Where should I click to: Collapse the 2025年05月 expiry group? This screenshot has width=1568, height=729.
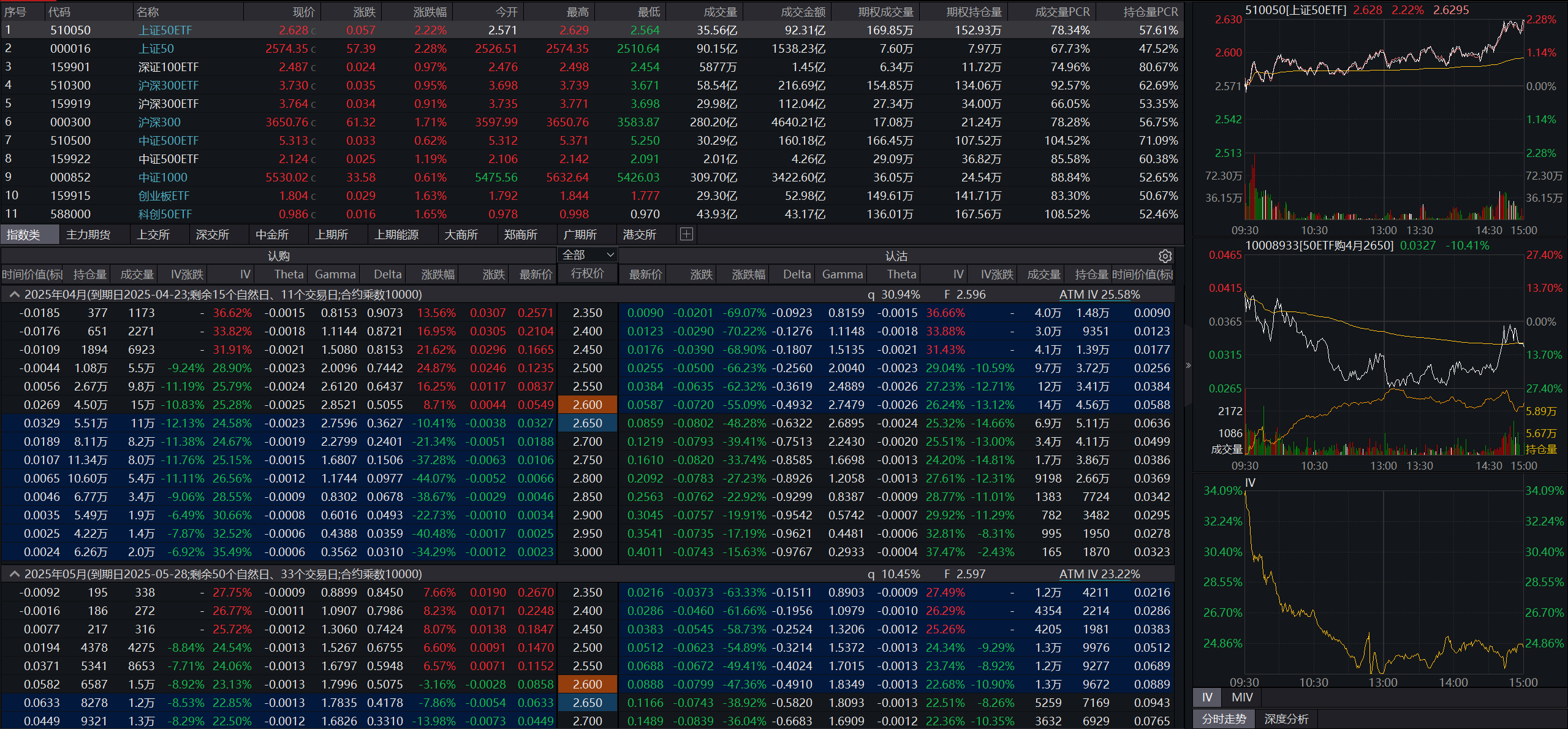[14, 574]
